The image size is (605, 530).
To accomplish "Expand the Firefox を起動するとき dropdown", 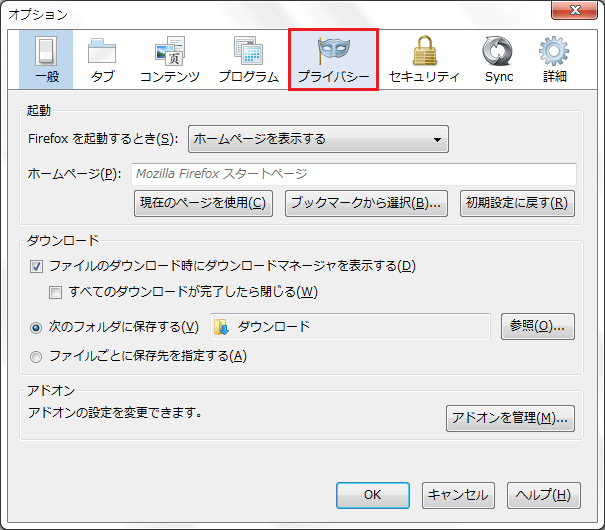I will [318, 139].
